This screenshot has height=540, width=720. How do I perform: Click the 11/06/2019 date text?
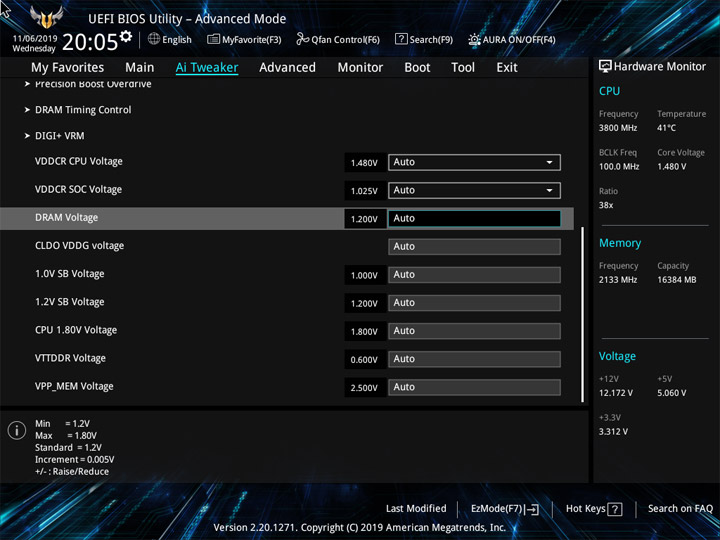point(35,39)
